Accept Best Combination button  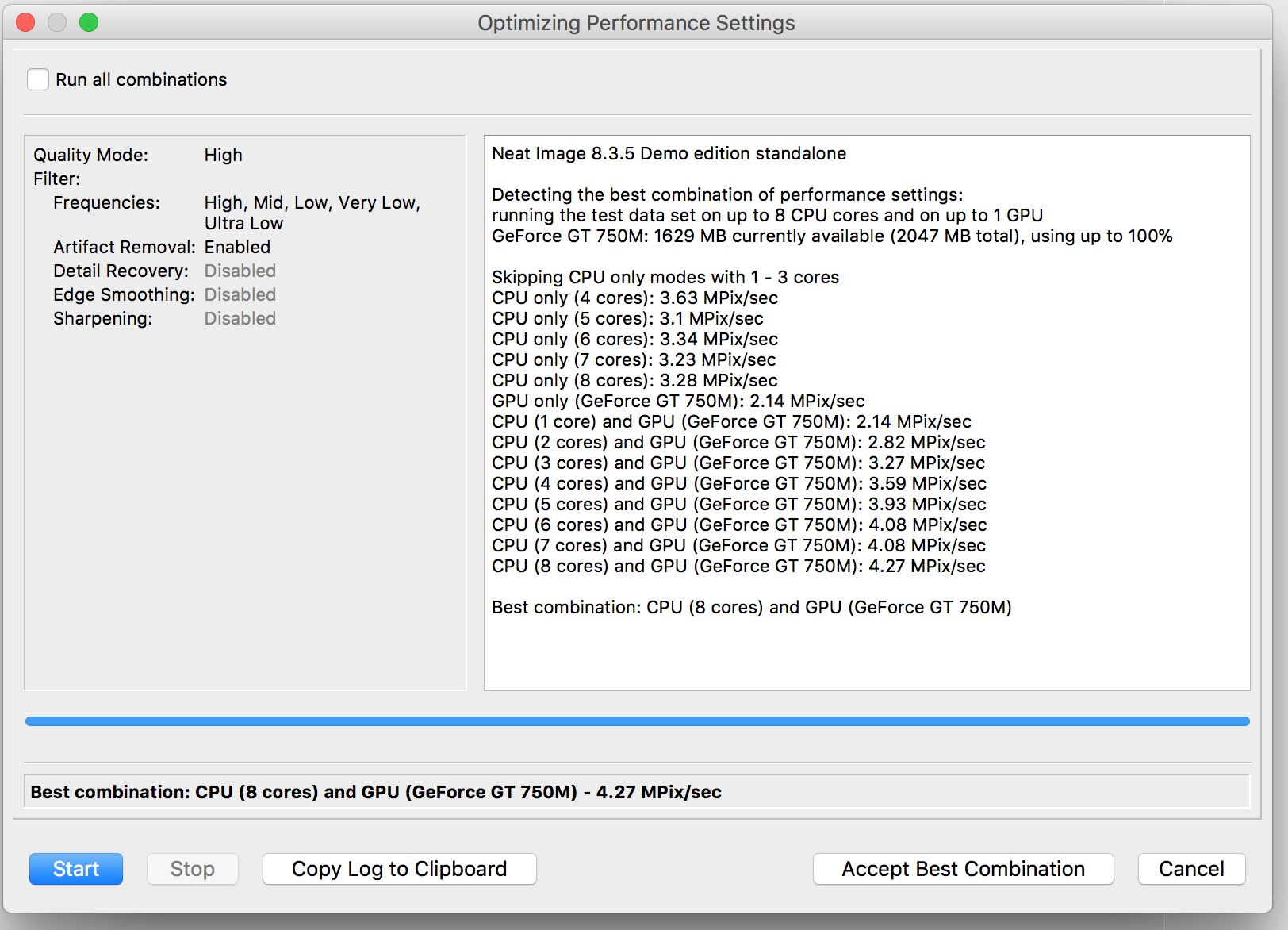[964, 869]
